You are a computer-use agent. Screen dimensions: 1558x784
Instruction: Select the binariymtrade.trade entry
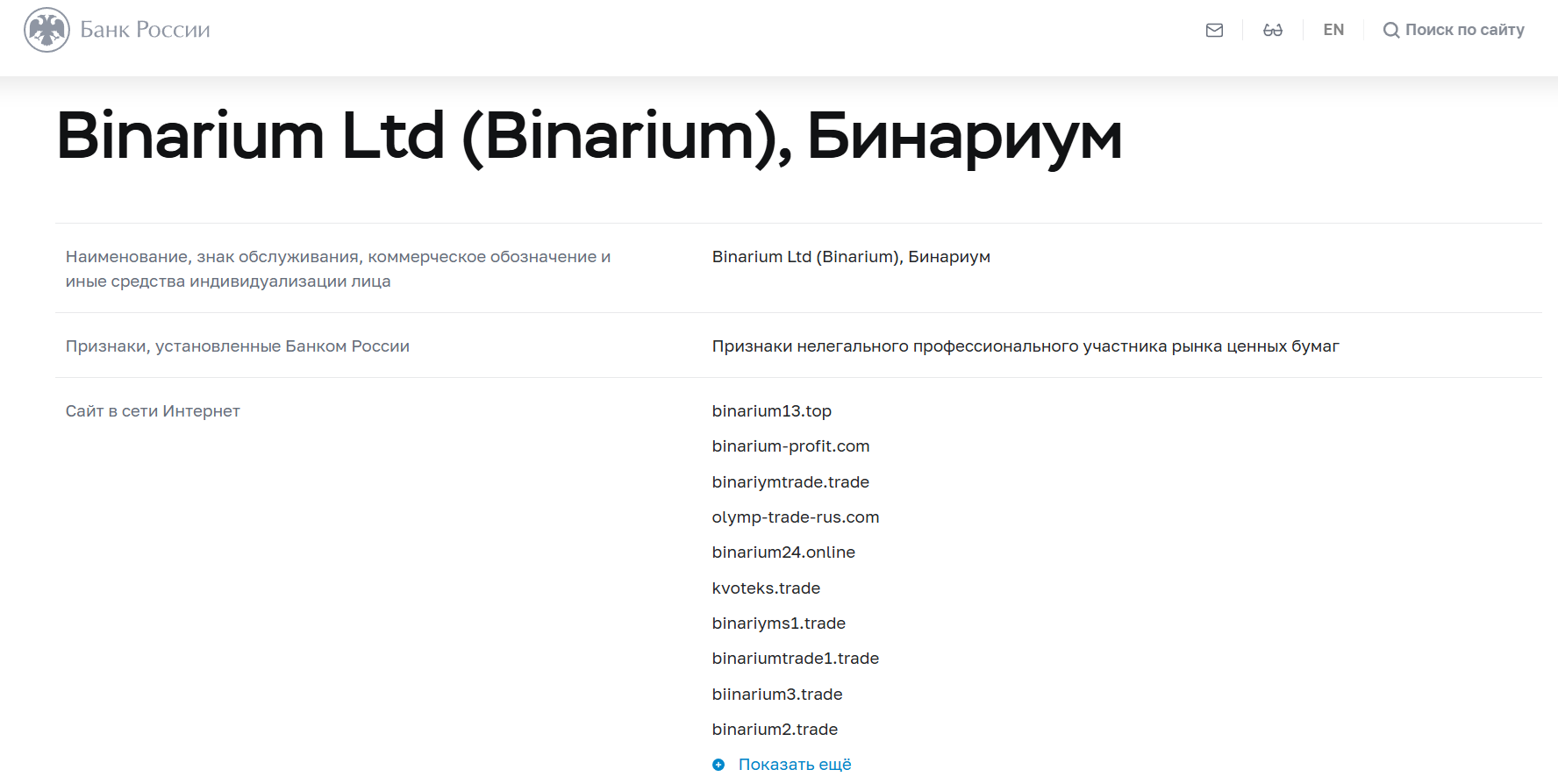(x=790, y=482)
